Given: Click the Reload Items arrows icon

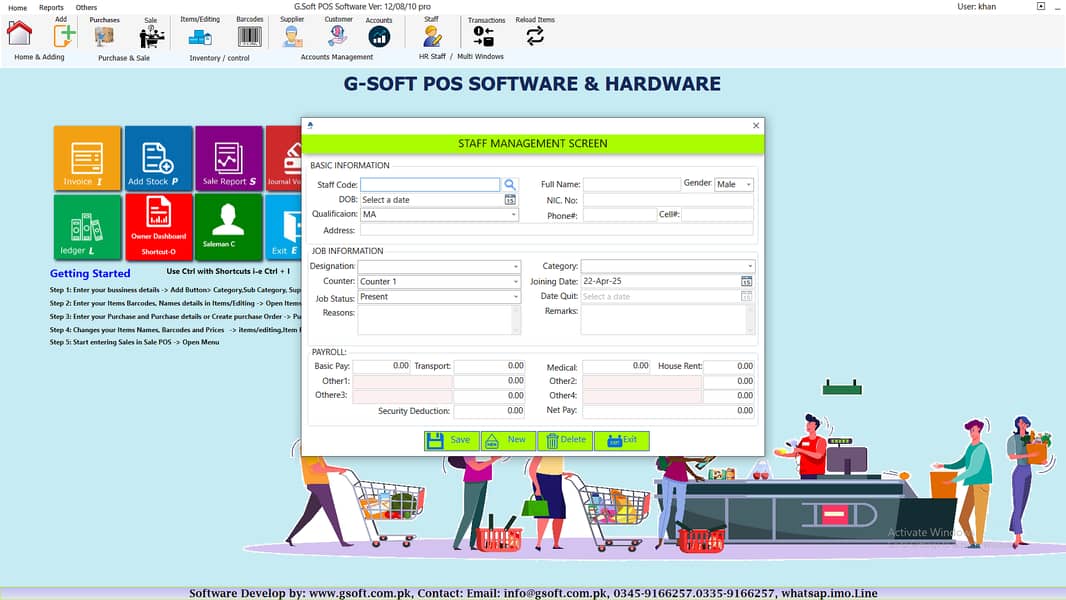Looking at the screenshot, I should coord(535,36).
